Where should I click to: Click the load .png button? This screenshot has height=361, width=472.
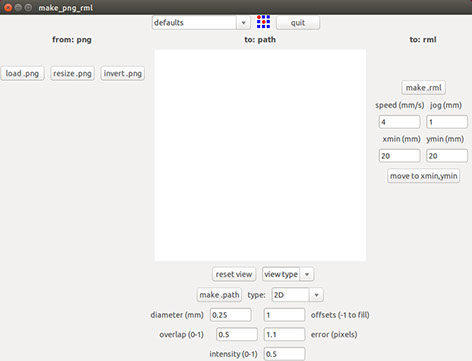coord(22,73)
